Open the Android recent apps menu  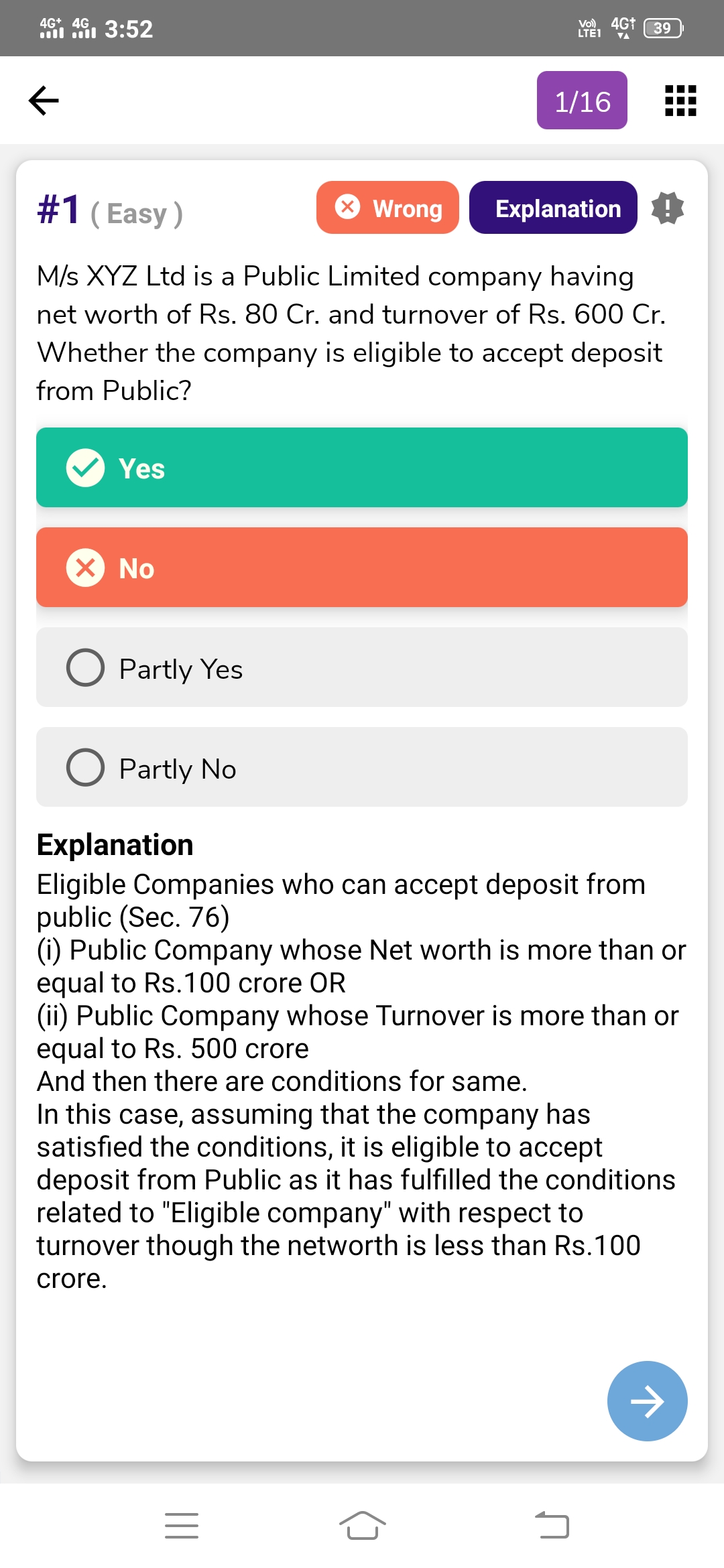click(x=182, y=1526)
